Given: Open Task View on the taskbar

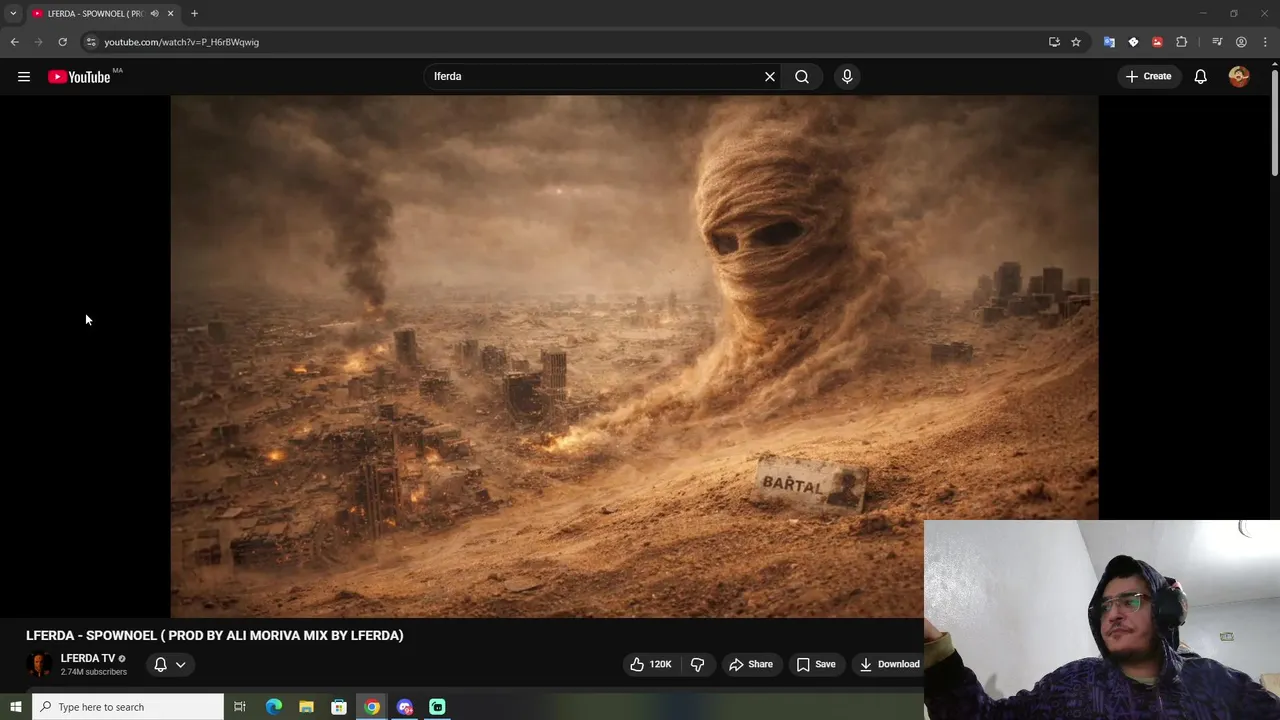Looking at the screenshot, I should click(x=240, y=707).
